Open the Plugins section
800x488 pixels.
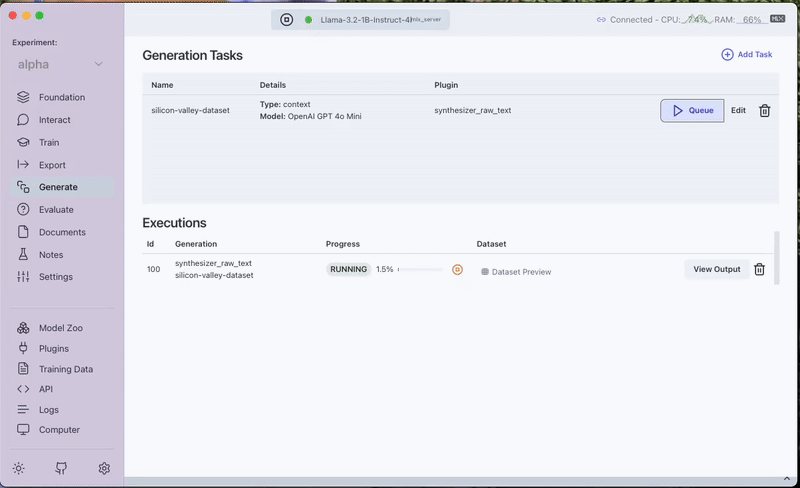click(x=53, y=349)
